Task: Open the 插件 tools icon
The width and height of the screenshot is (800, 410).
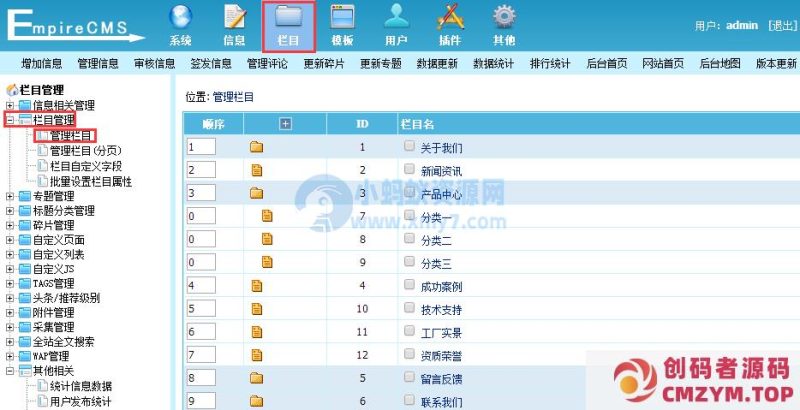Action: point(450,17)
